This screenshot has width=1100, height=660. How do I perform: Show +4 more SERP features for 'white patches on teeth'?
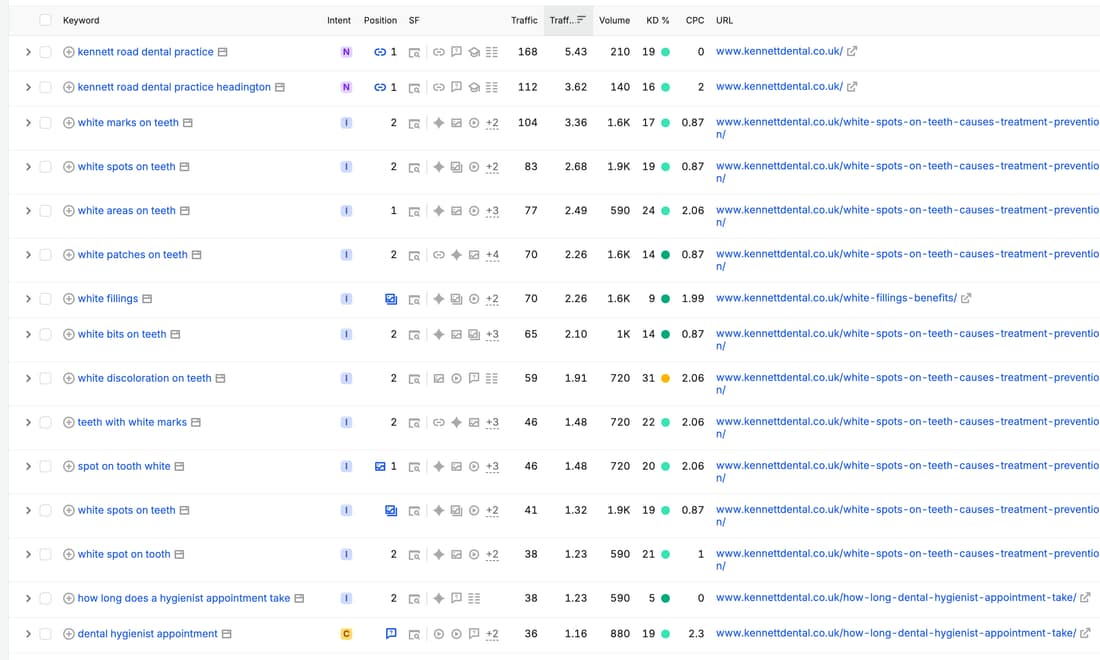pos(492,255)
